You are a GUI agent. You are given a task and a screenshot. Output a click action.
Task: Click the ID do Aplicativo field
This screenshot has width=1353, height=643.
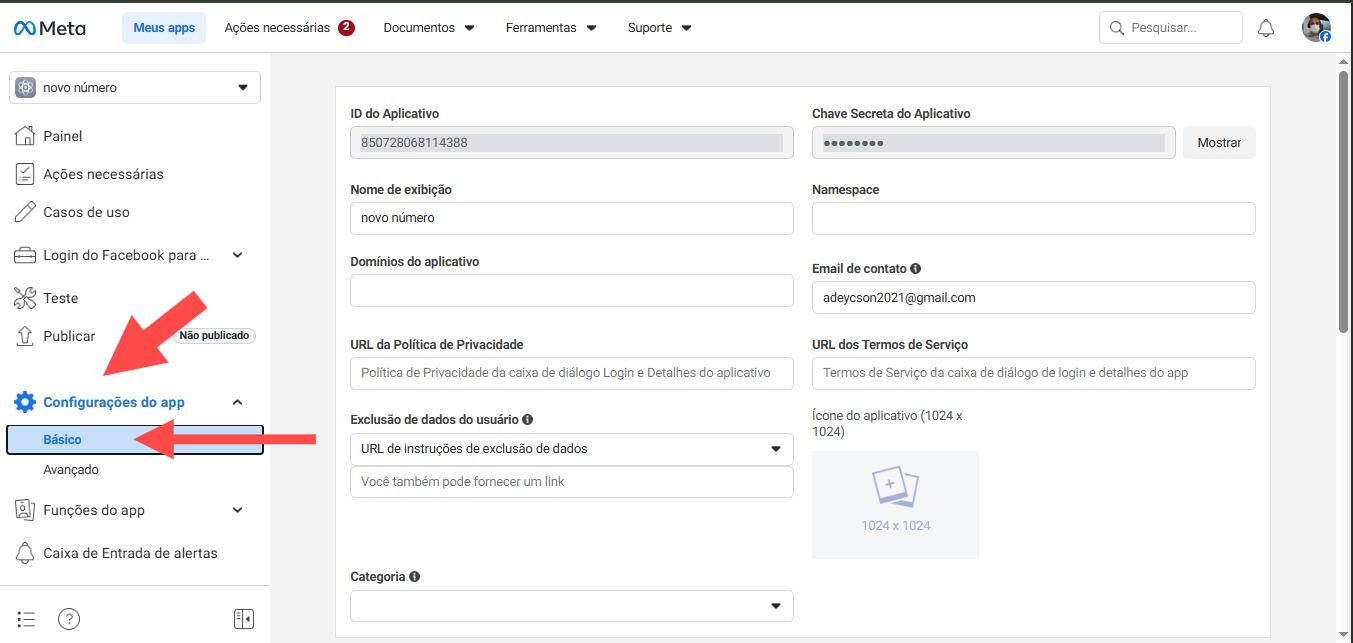[x=572, y=143]
